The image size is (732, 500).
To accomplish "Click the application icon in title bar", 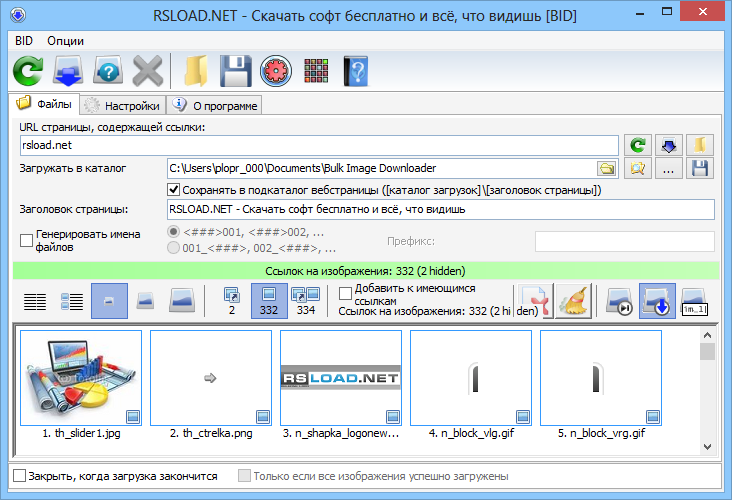I will pyautogui.click(x=18, y=15).
